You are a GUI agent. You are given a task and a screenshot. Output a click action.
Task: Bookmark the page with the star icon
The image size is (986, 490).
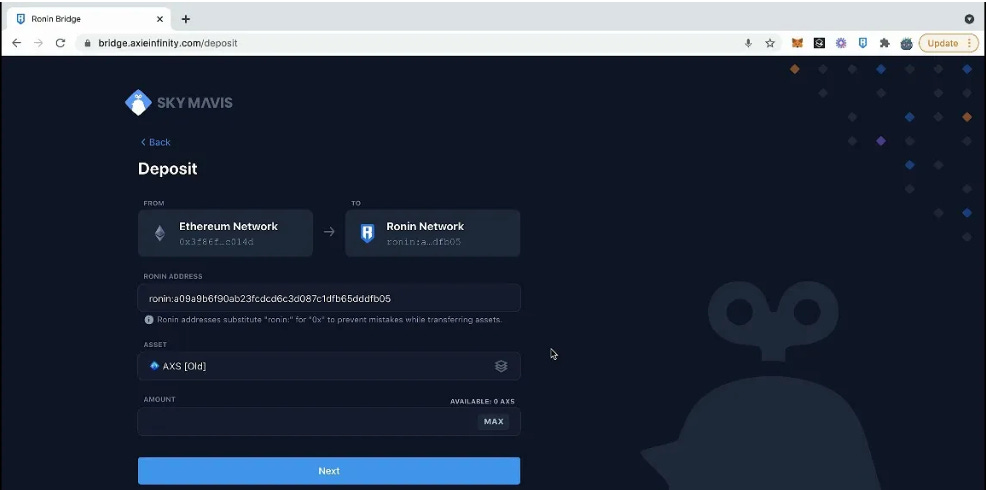pyautogui.click(x=770, y=43)
